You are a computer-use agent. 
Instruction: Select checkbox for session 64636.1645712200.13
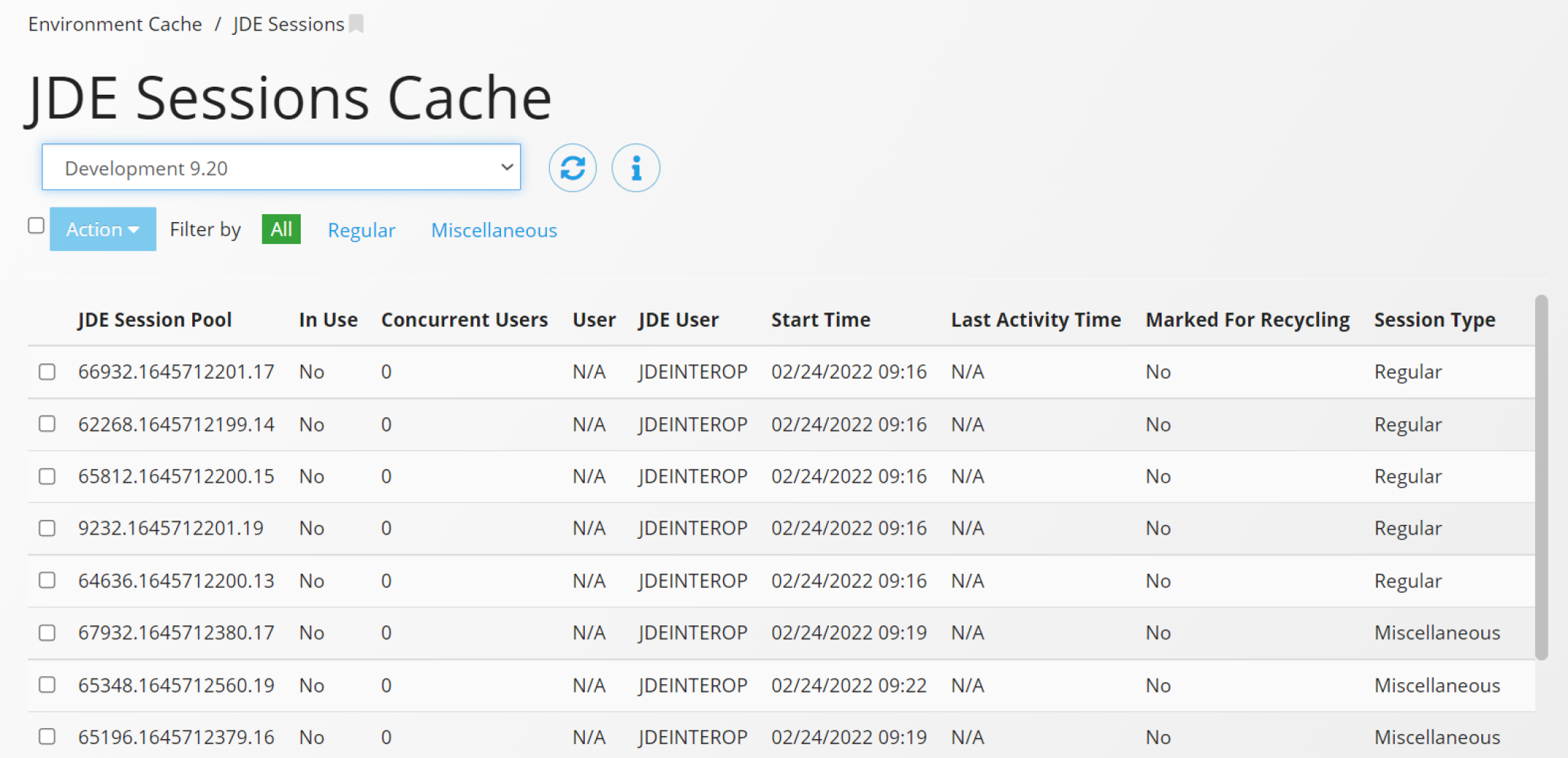pos(47,580)
